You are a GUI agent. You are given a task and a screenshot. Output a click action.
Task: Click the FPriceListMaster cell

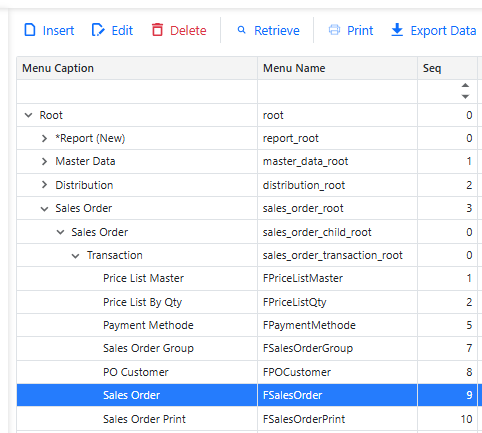coord(337,278)
